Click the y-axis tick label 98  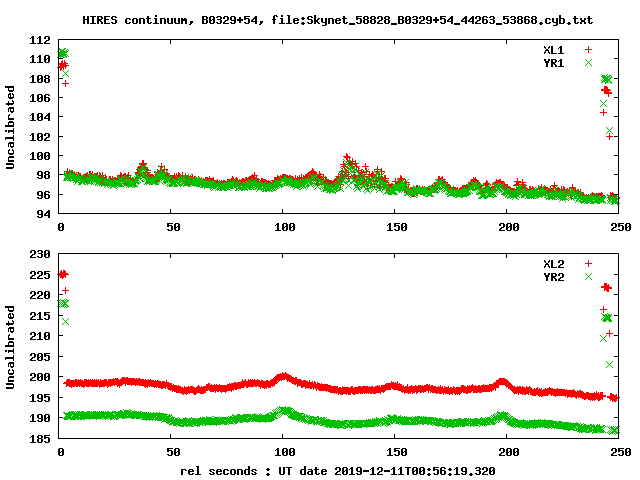44,175
